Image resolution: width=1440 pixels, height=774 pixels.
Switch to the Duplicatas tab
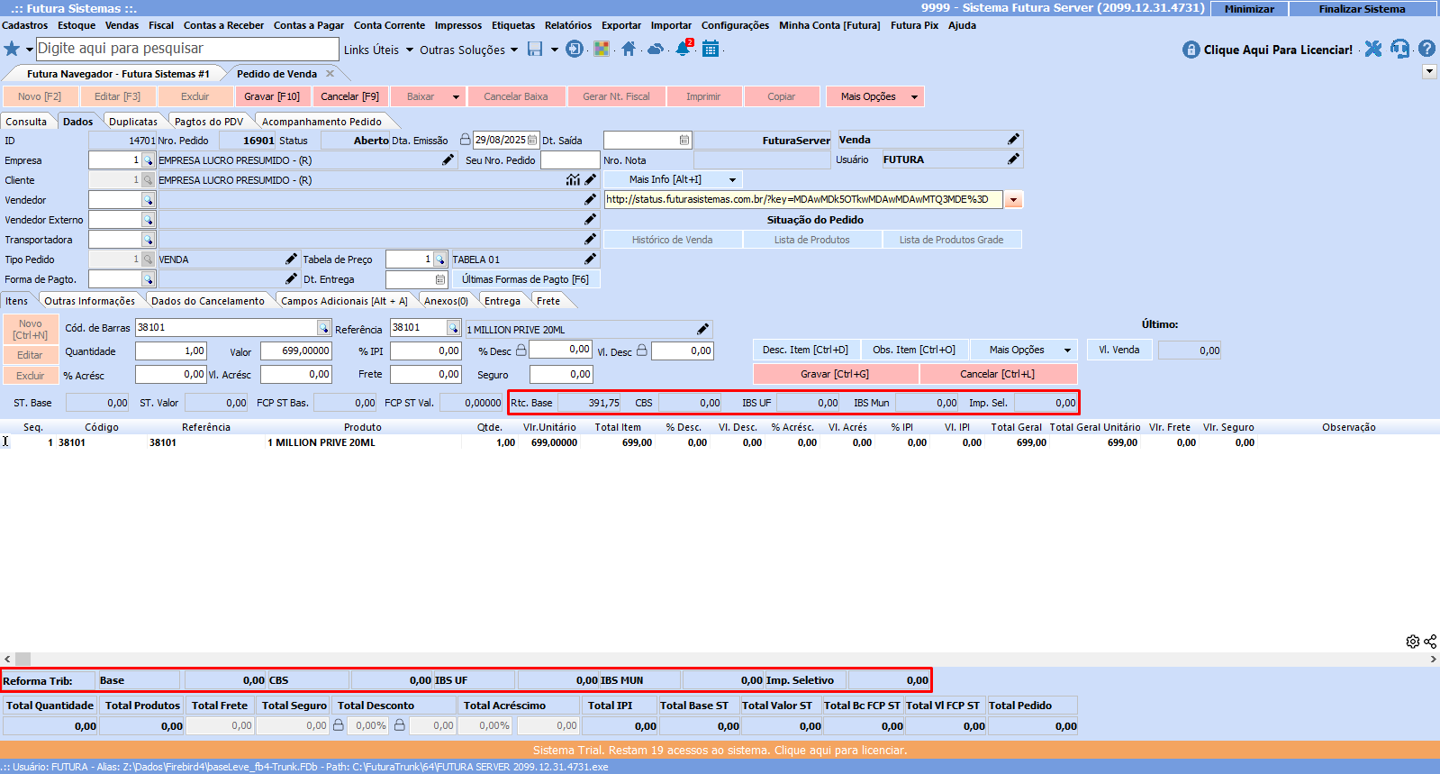click(x=133, y=122)
